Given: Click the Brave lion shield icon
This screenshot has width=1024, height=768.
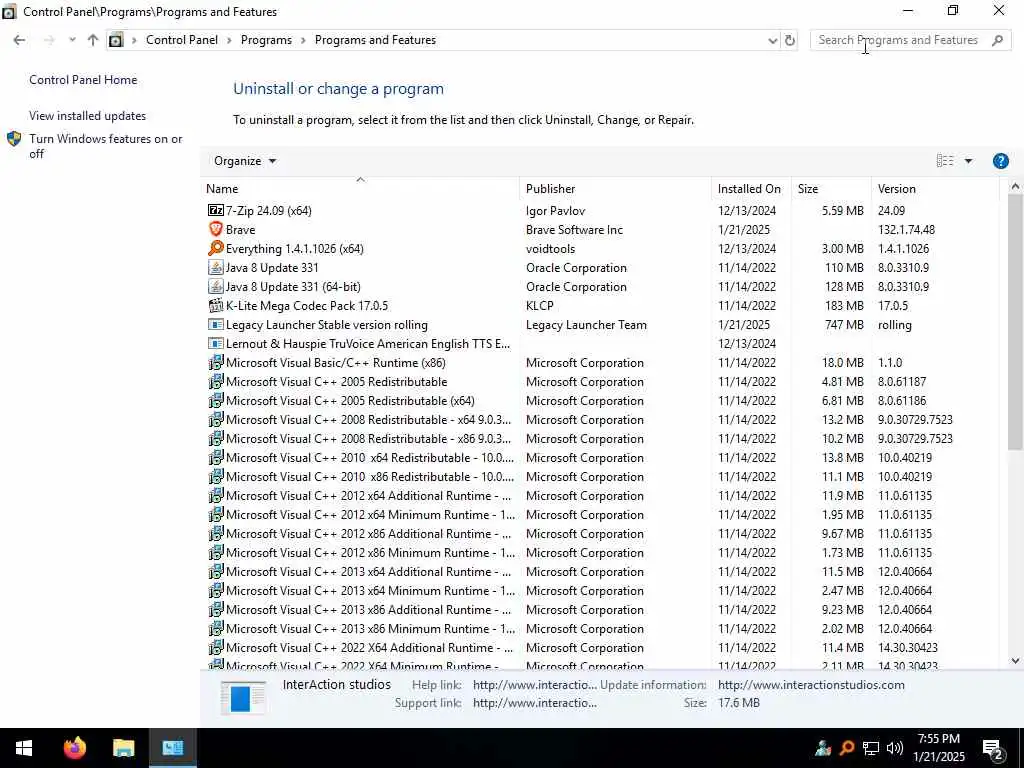Looking at the screenshot, I should [x=216, y=229].
